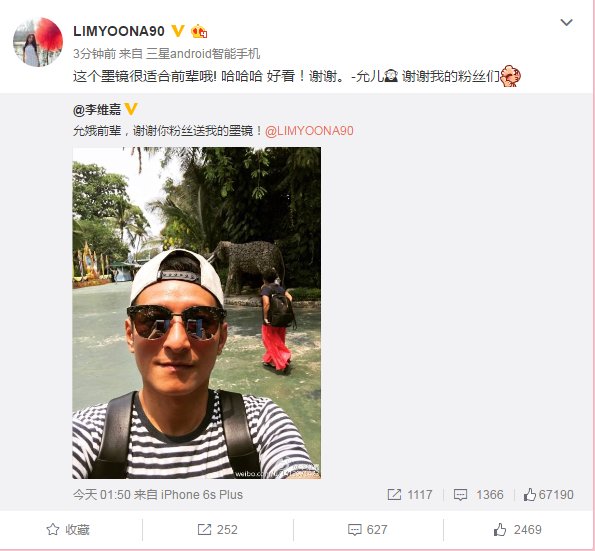Open the iPhone 6s Plus source link
Screen dimensions: 595x551
coord(201,494)
